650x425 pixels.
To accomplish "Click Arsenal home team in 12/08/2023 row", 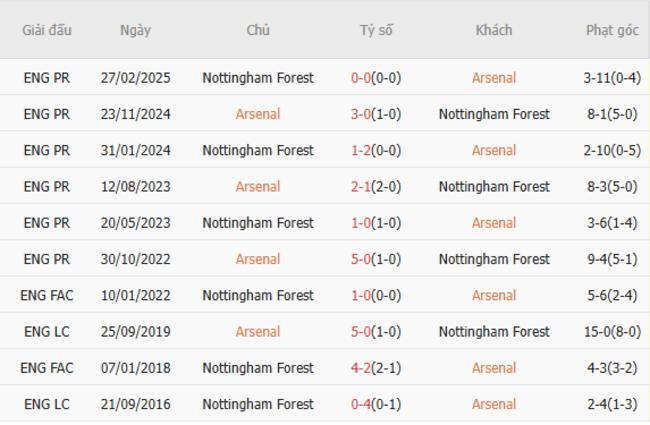I will pyautogui.click(x=257, y=187).
